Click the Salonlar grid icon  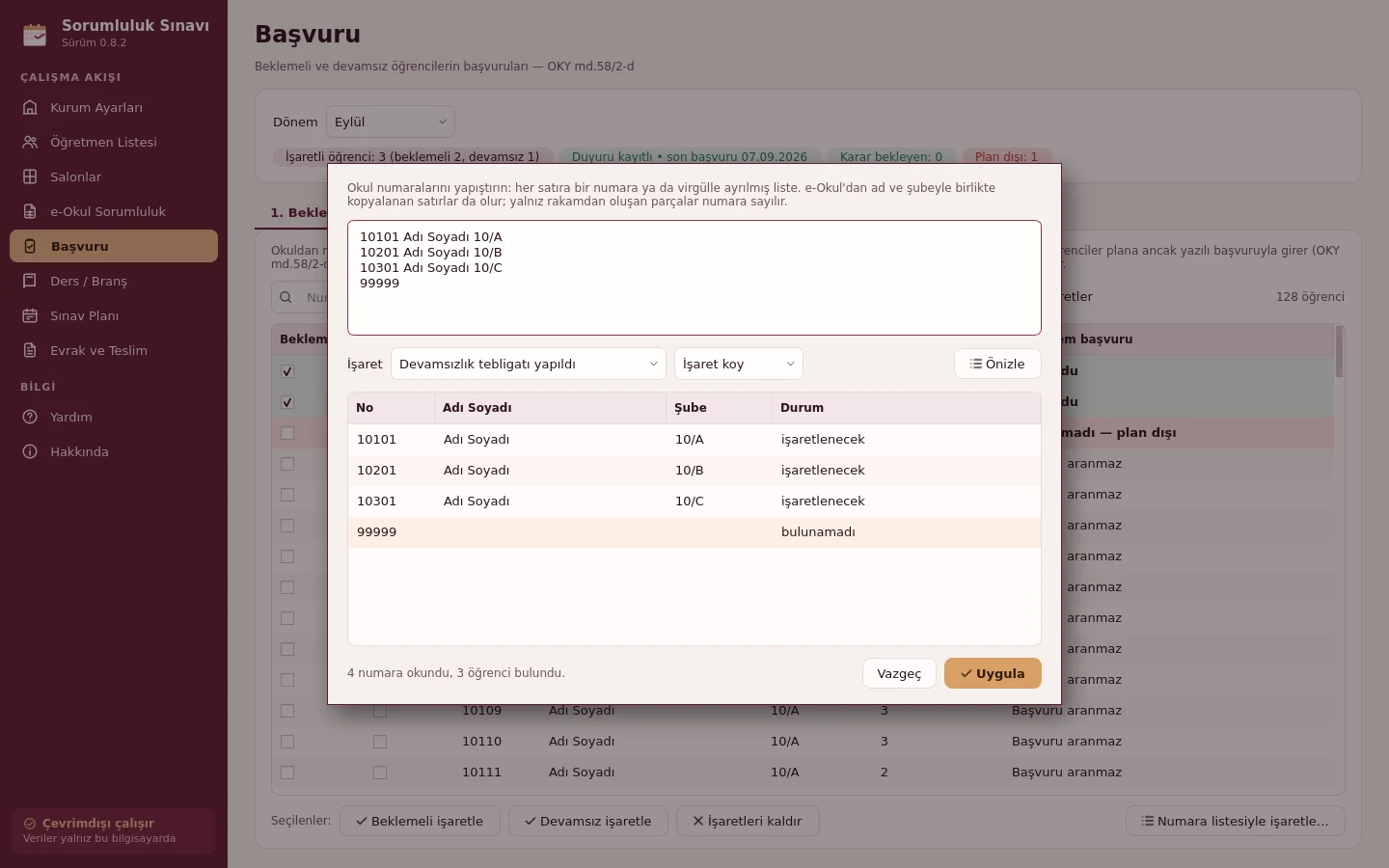point(30,176)
